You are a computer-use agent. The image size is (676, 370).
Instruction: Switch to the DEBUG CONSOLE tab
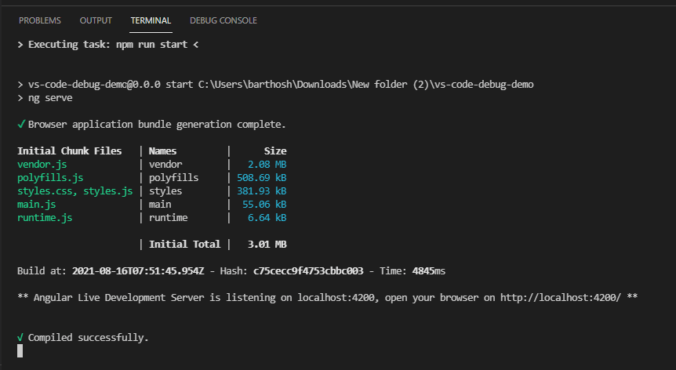pos(223,20)
